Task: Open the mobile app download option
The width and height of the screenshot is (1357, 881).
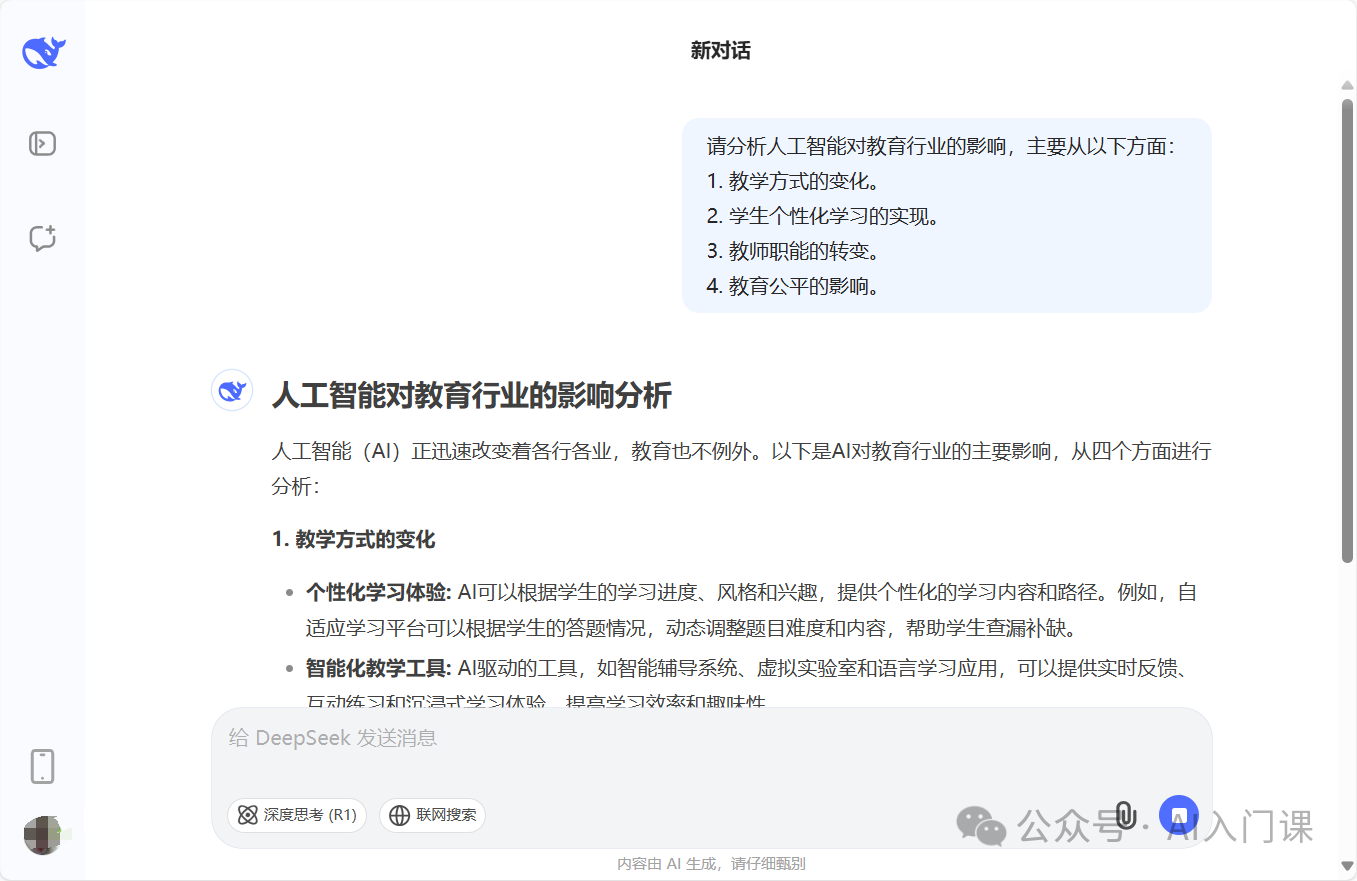Action: [42, 766]
